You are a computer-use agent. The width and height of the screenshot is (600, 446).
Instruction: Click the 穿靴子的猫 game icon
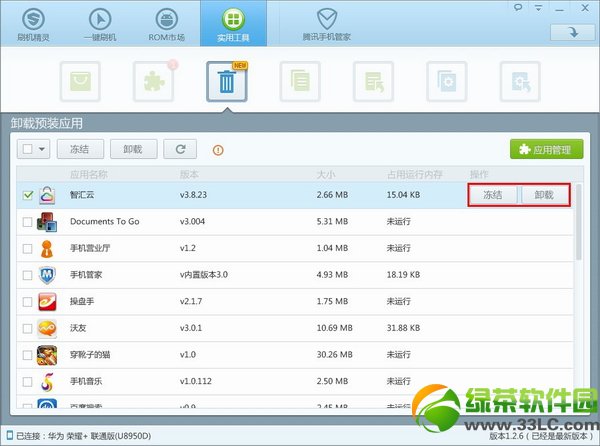pos(47,355)
